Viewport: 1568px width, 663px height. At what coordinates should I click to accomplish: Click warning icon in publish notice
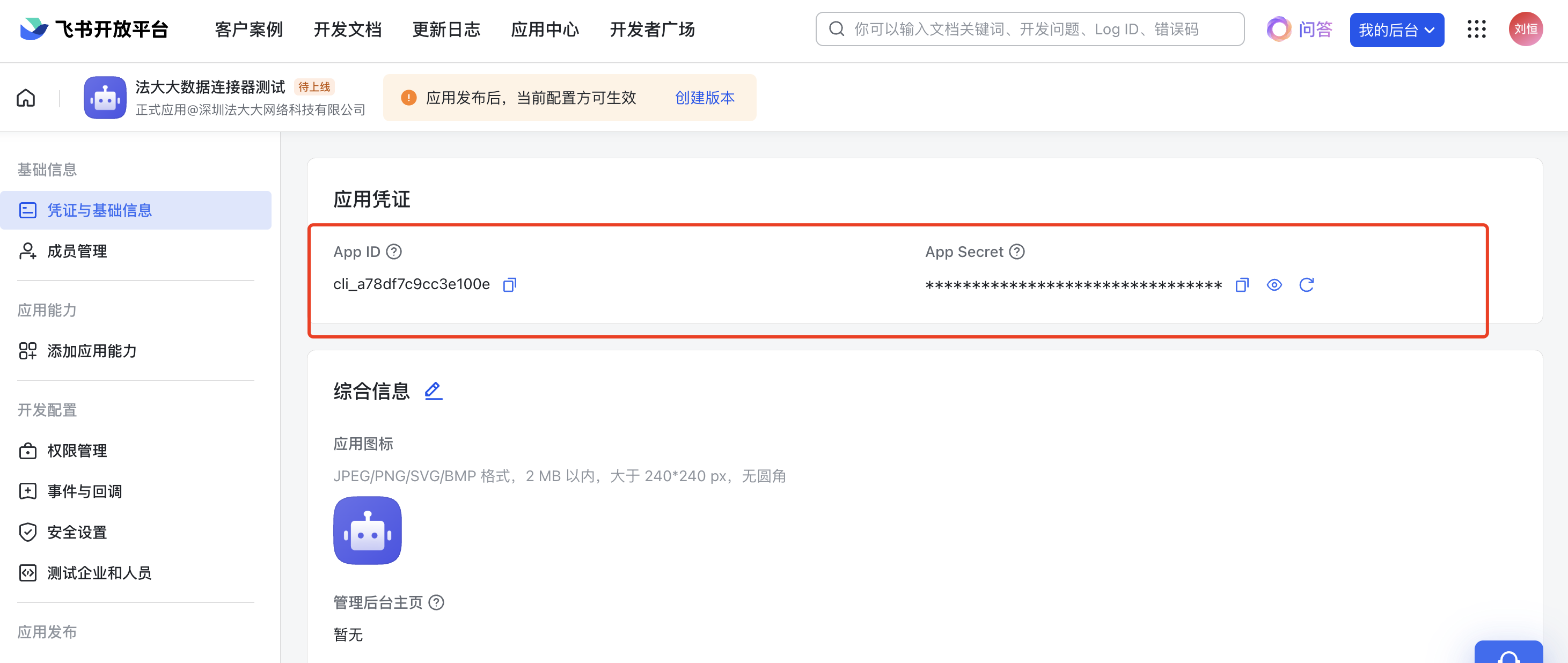pos(408,97)
